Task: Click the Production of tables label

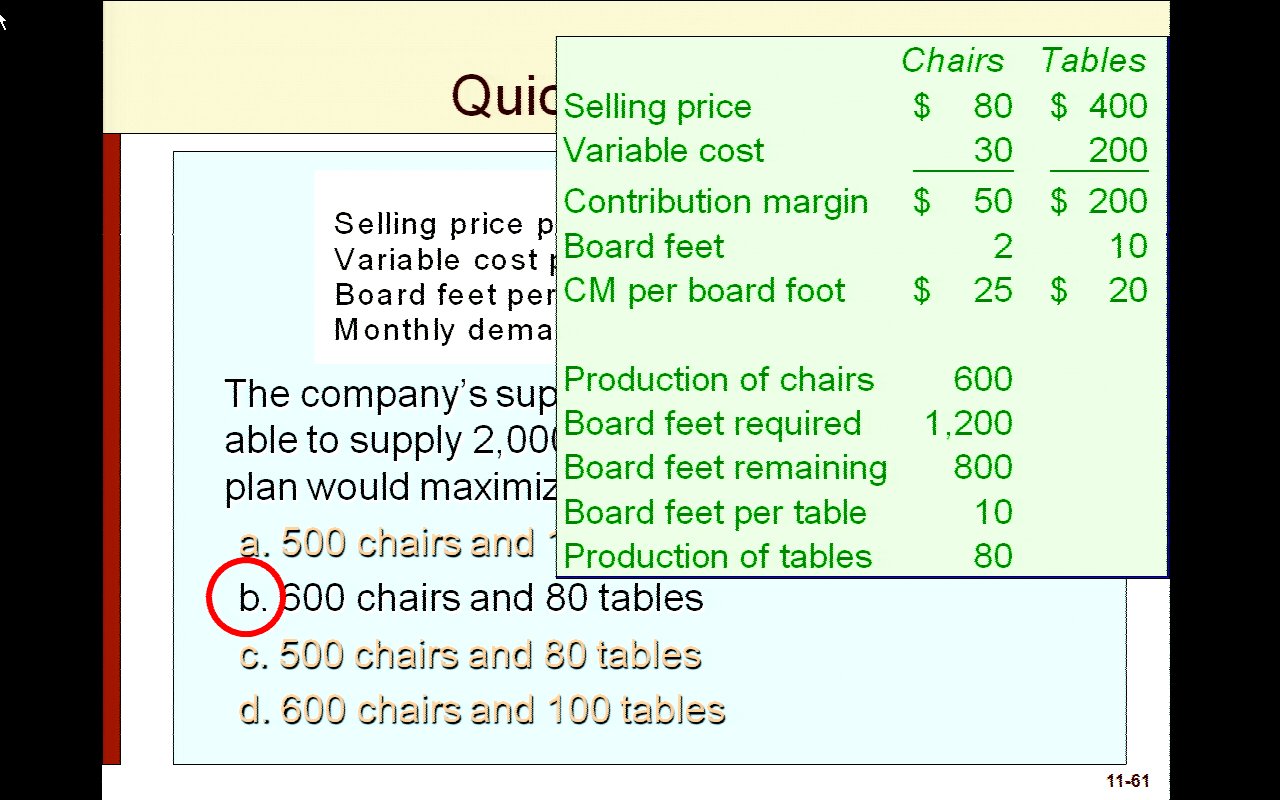Action: pyautogui.click(x=718, y=557)
